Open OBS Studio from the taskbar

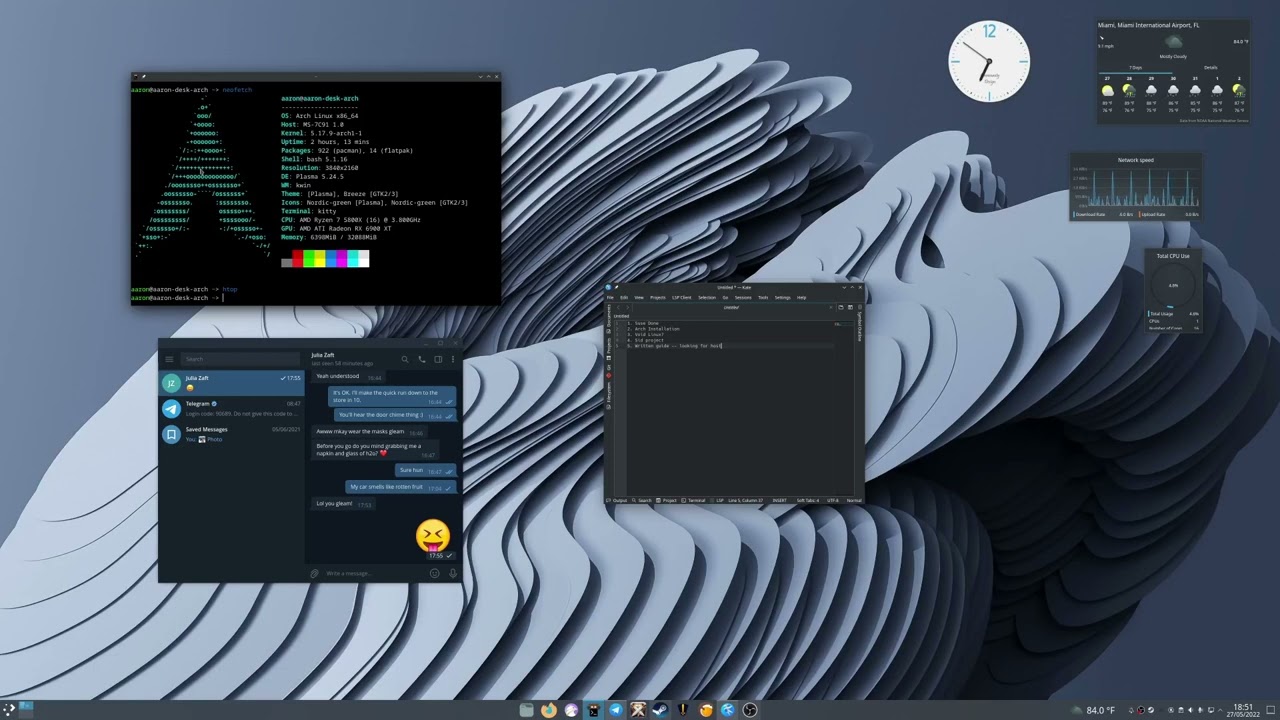[750, 710]
